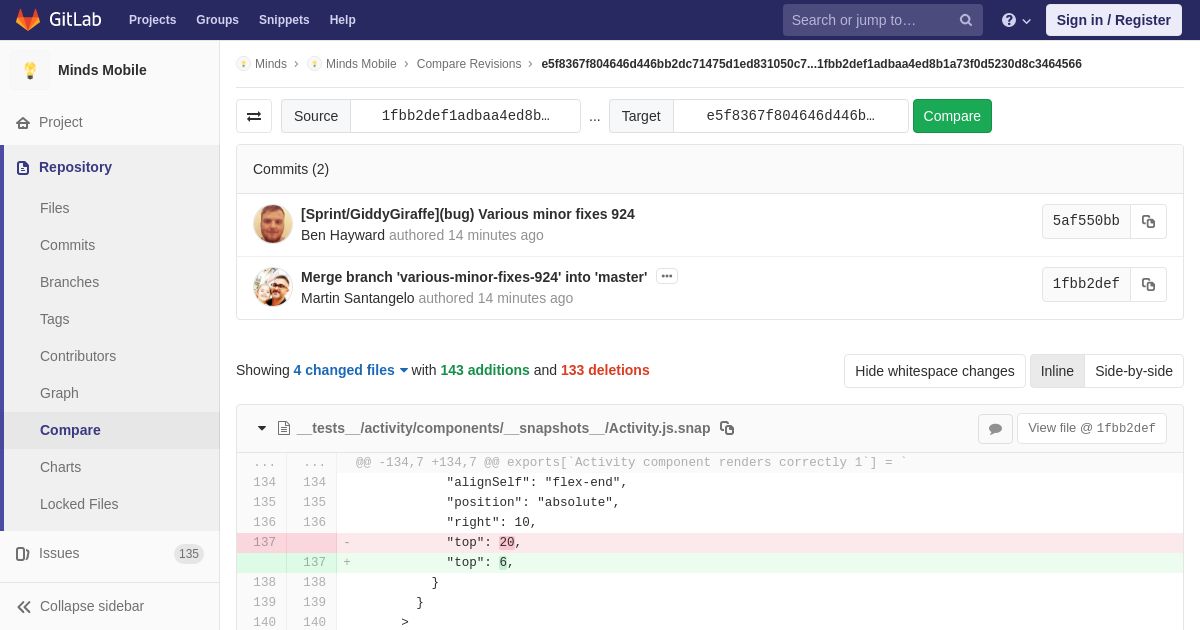This screenshot has width=1200, height=630.
Task: Open the Help question mark dropdown
Action: (x=1016, y=20)
